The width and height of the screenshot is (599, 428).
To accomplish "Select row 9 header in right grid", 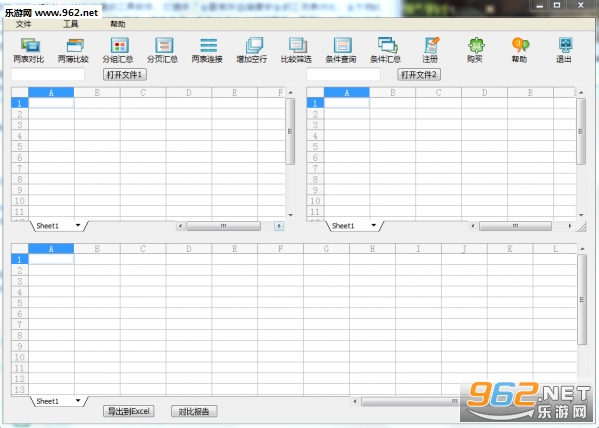I will pos(315,190).
